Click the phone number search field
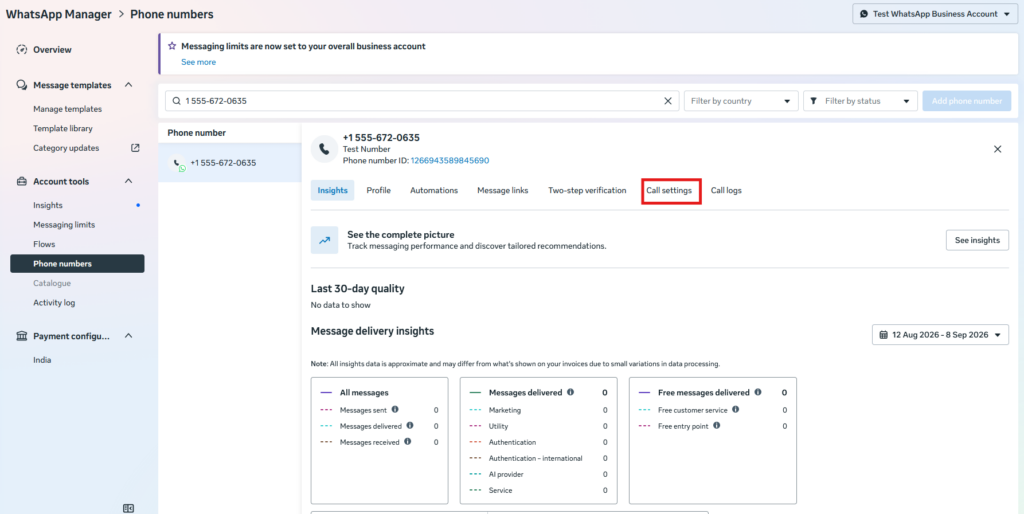 tap(422, 101)
